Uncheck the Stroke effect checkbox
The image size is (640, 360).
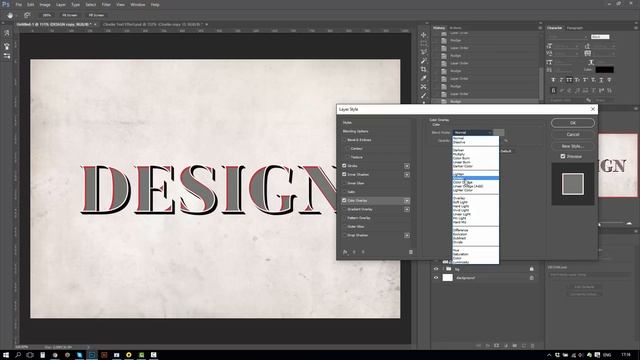(x=344, y=166)
